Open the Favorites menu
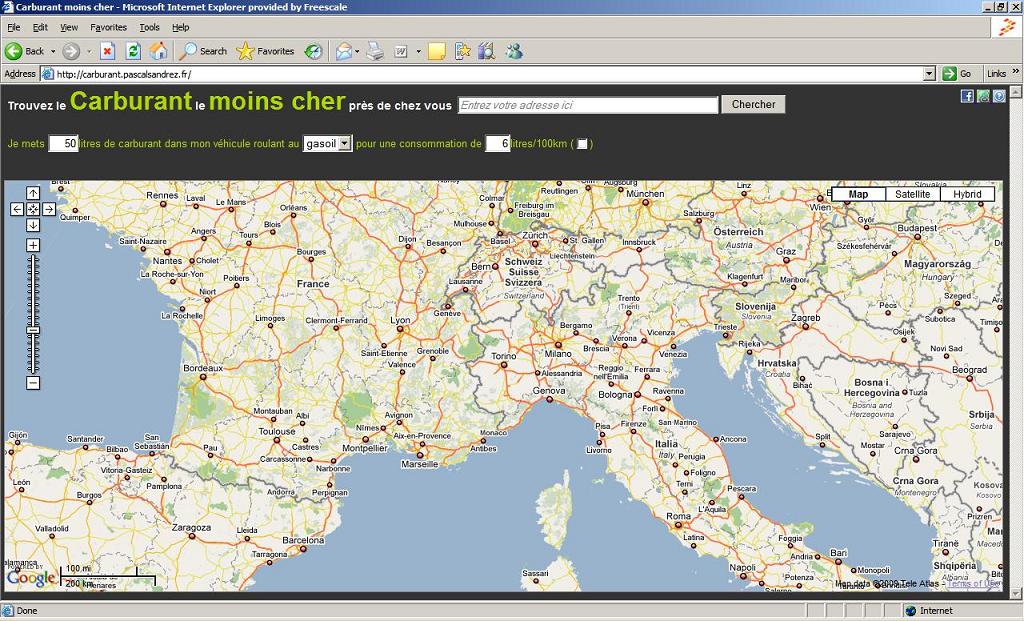Screen dimensions: 1024x621 click(x=108, y=27)
